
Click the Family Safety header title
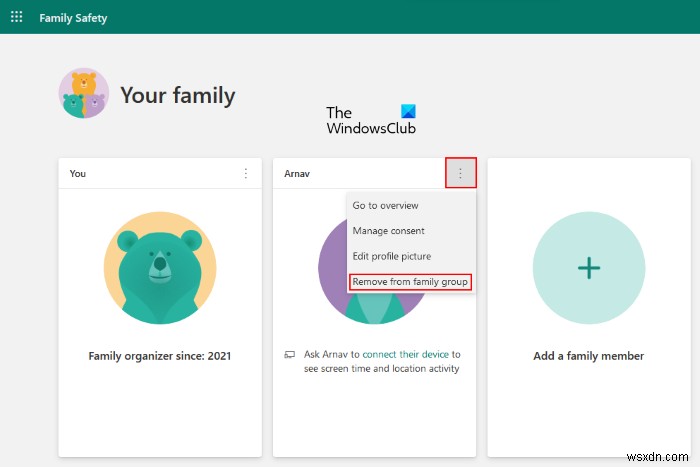click(73, 18)
